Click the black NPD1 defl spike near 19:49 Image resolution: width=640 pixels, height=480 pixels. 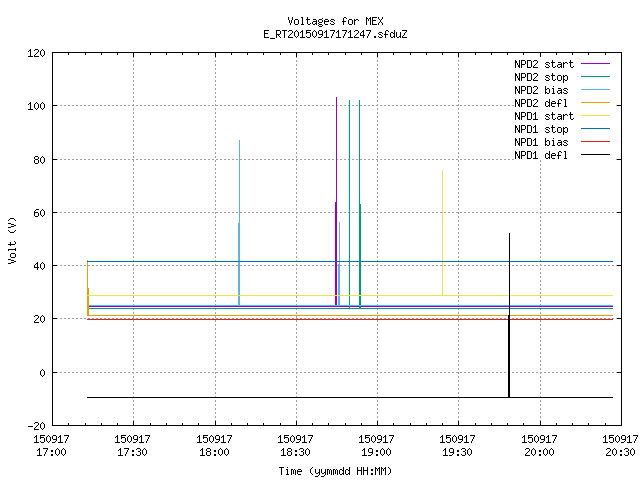click(509, 314)
